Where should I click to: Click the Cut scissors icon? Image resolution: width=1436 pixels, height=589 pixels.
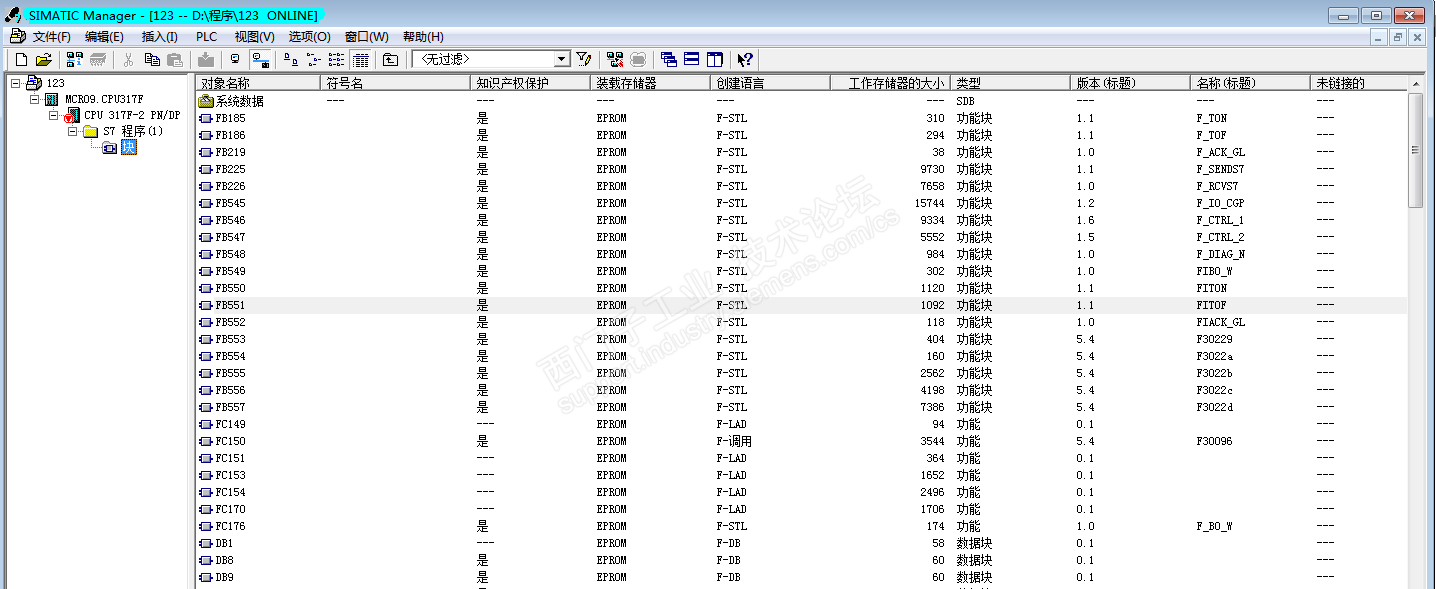(128, 60)
